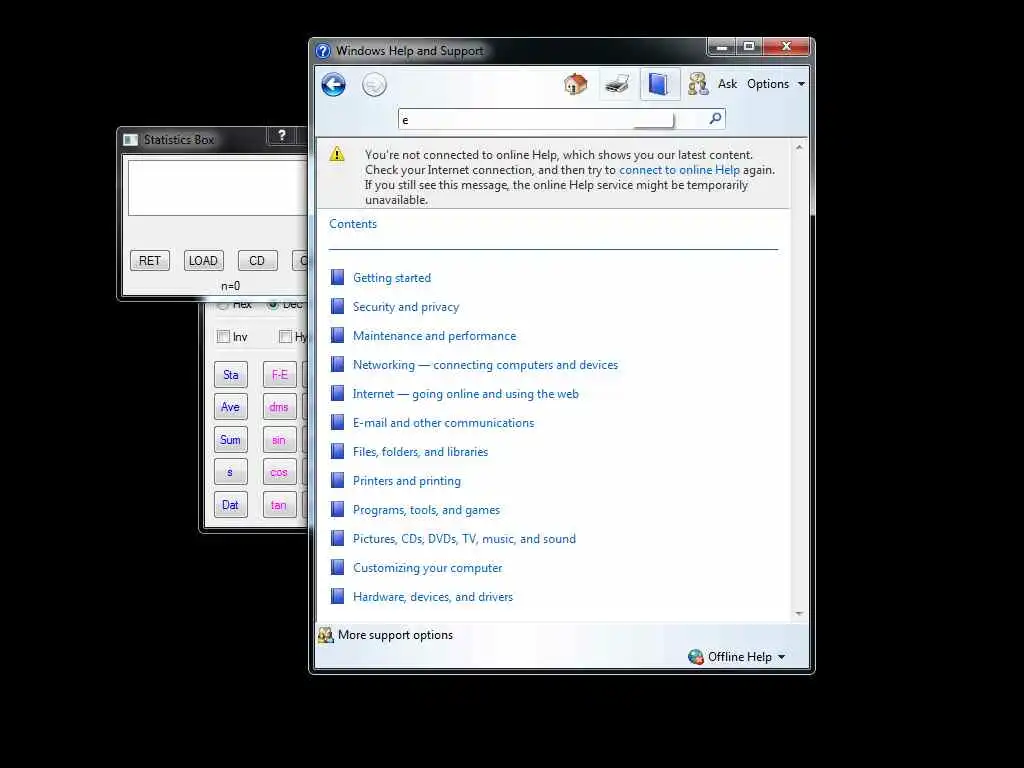This screenshot has height=768, width=1024.
Task: Click the Statistics Box title bar icon
Action: click(131, 140)
